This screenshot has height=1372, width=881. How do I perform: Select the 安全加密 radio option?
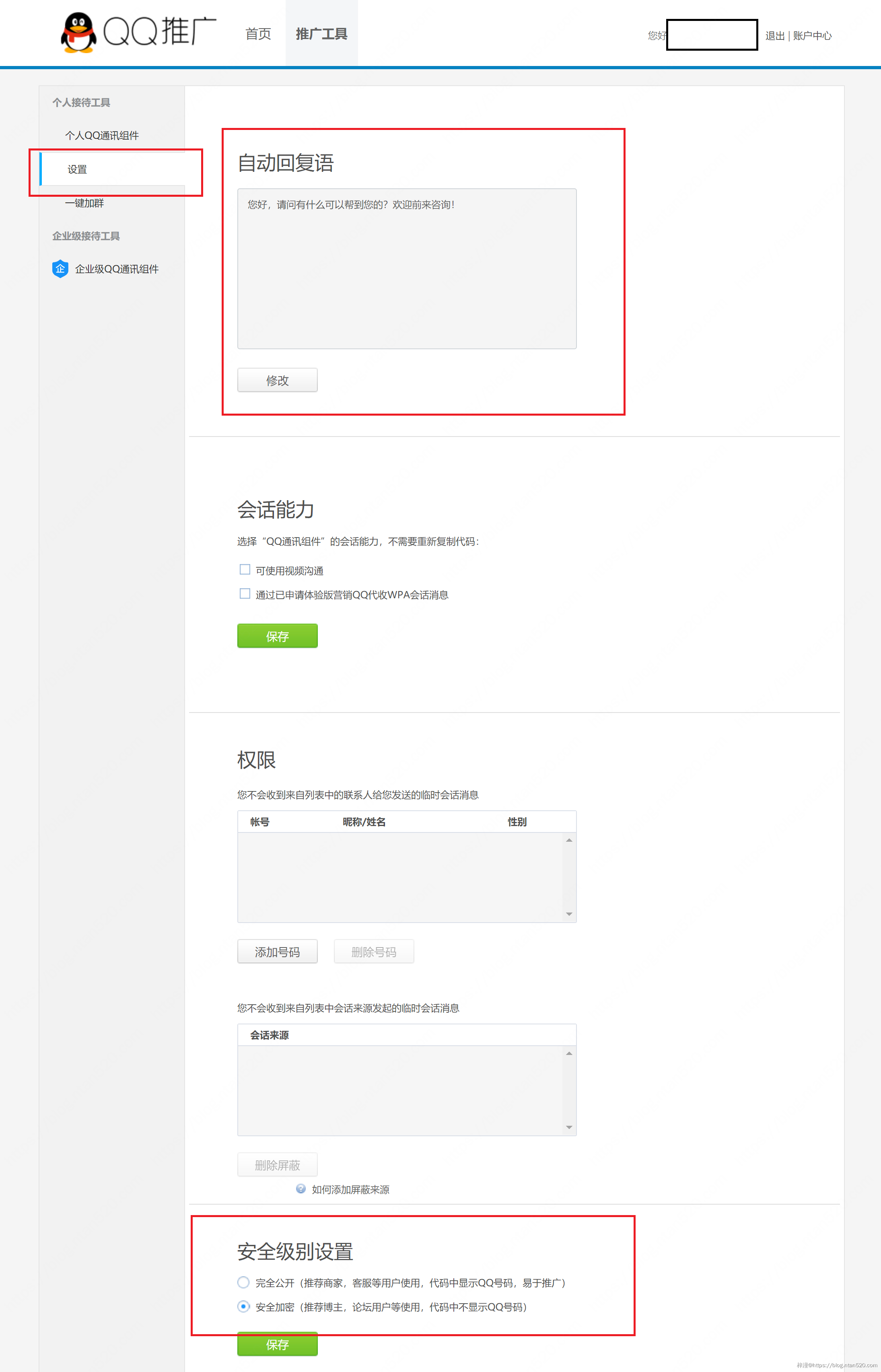click(x=244, y=1306)
